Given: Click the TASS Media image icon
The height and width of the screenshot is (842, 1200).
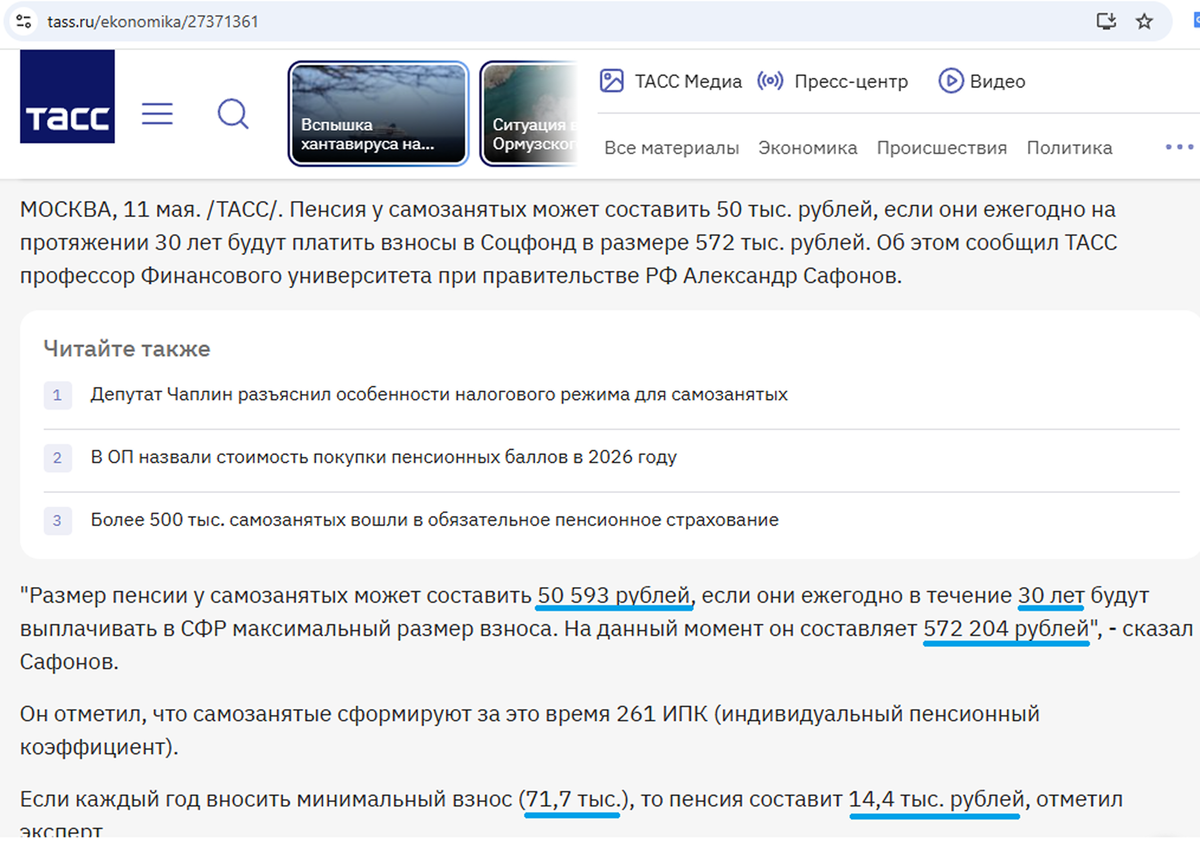Looking at the screenshot, I should 611,82.
